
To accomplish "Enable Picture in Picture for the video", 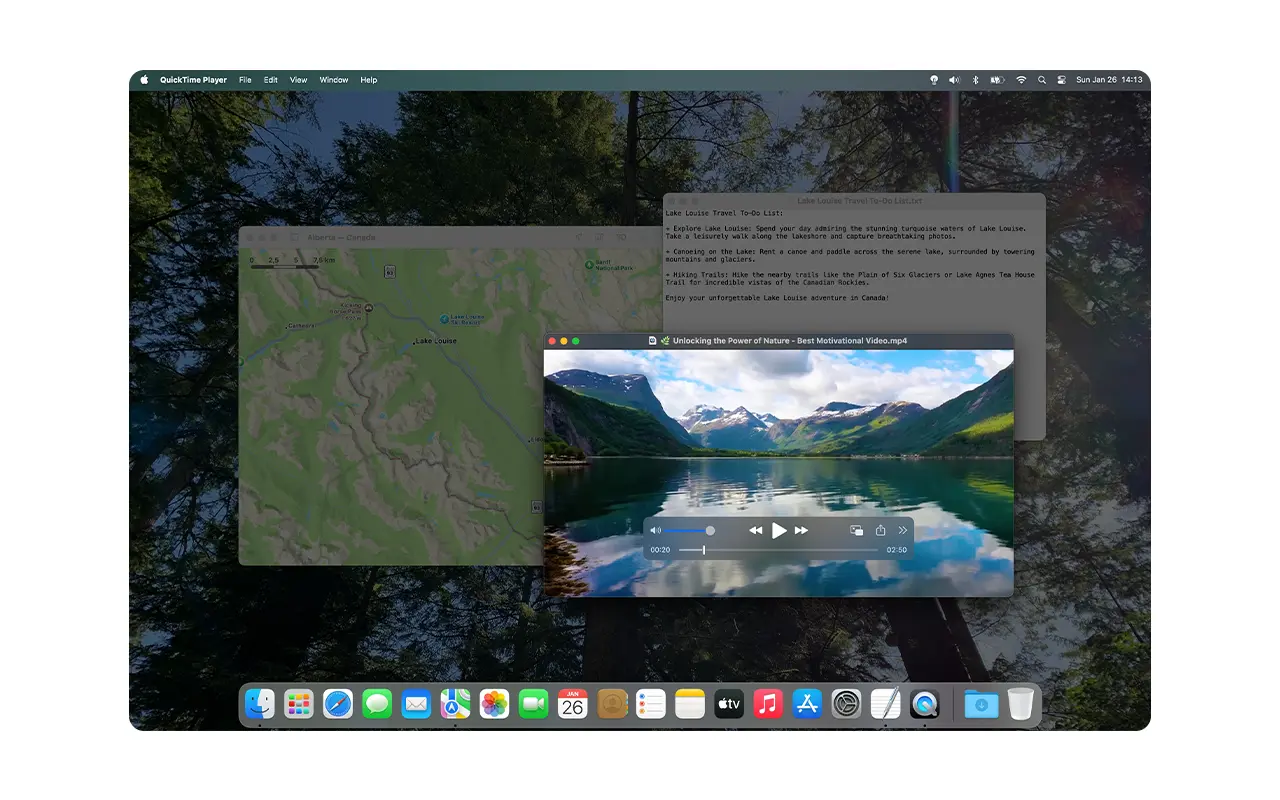I will pyautogui.click(x=856, y=531).
